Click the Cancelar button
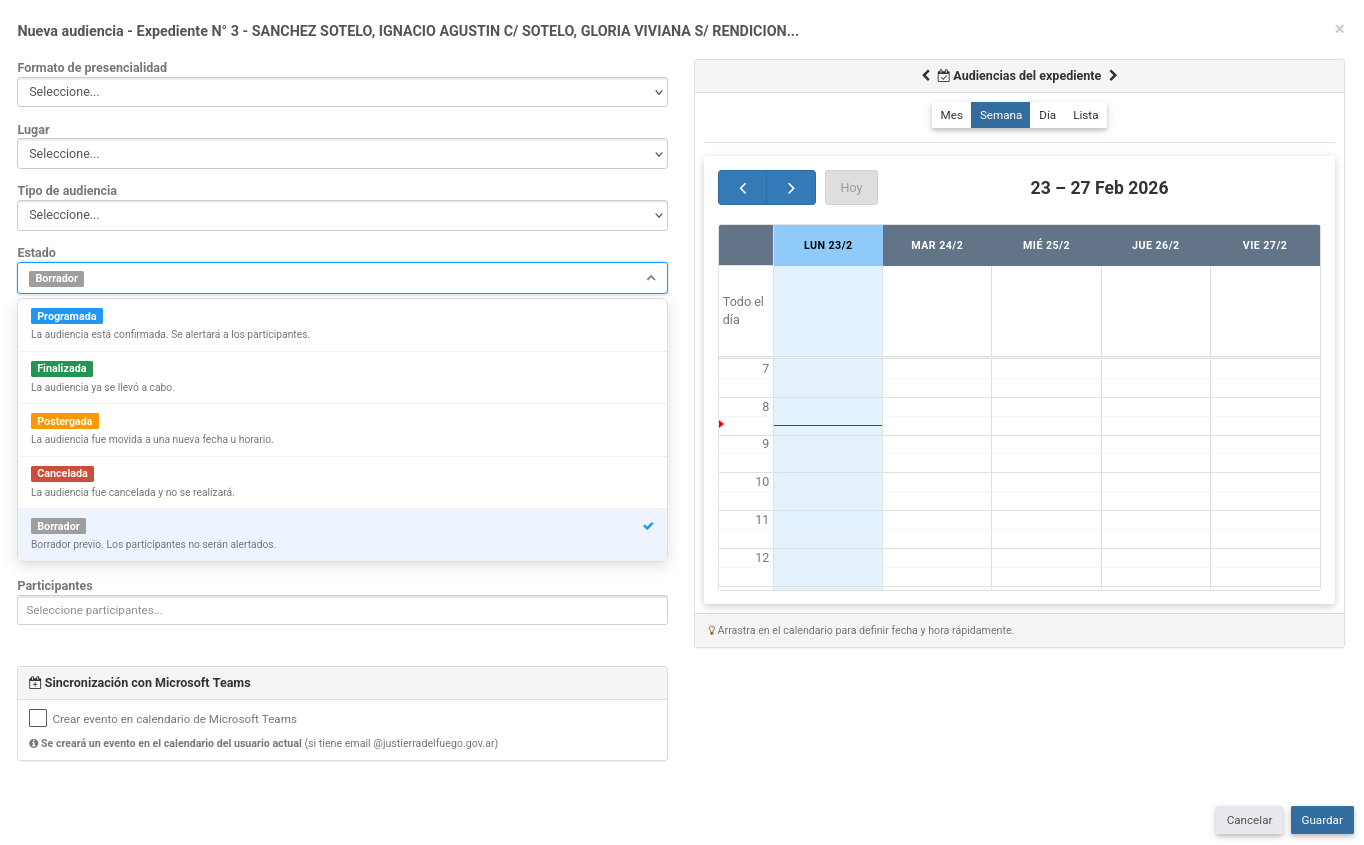The height and width of the screenshot is (845, 1364). point(1249,820)
